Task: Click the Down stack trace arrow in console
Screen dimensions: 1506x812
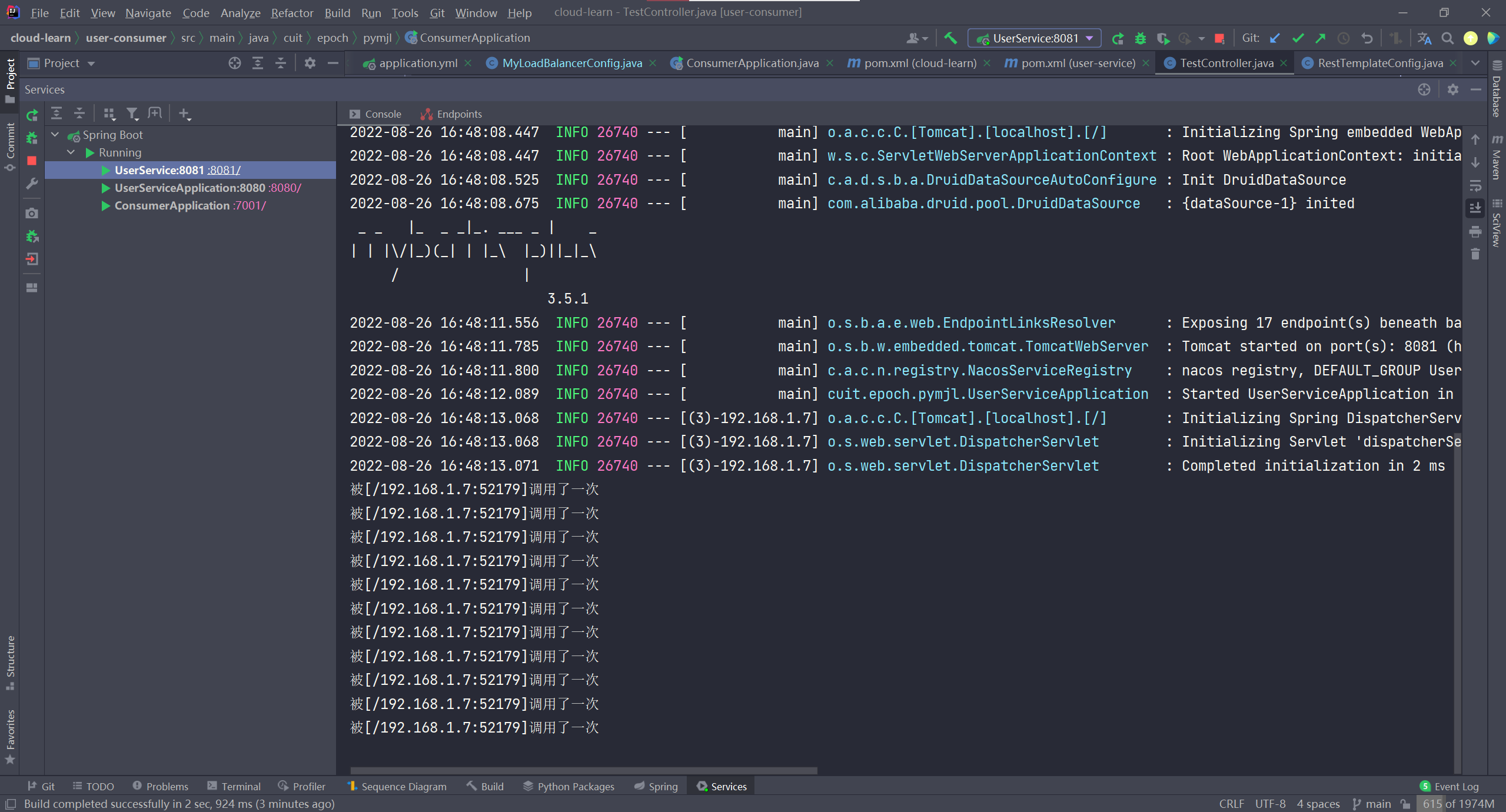Action: point(1475,162)
